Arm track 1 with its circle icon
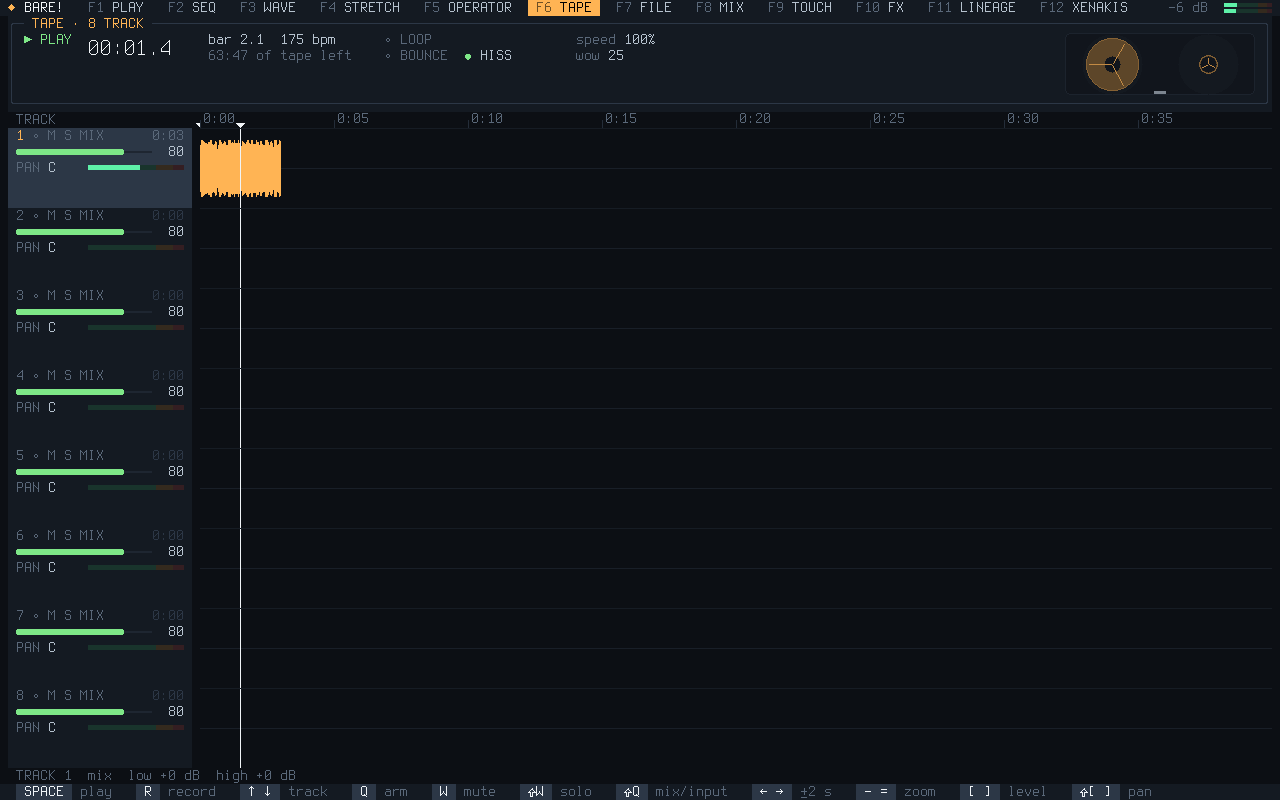This screenshot has height=800, width=1280. [x=36, y=136]
